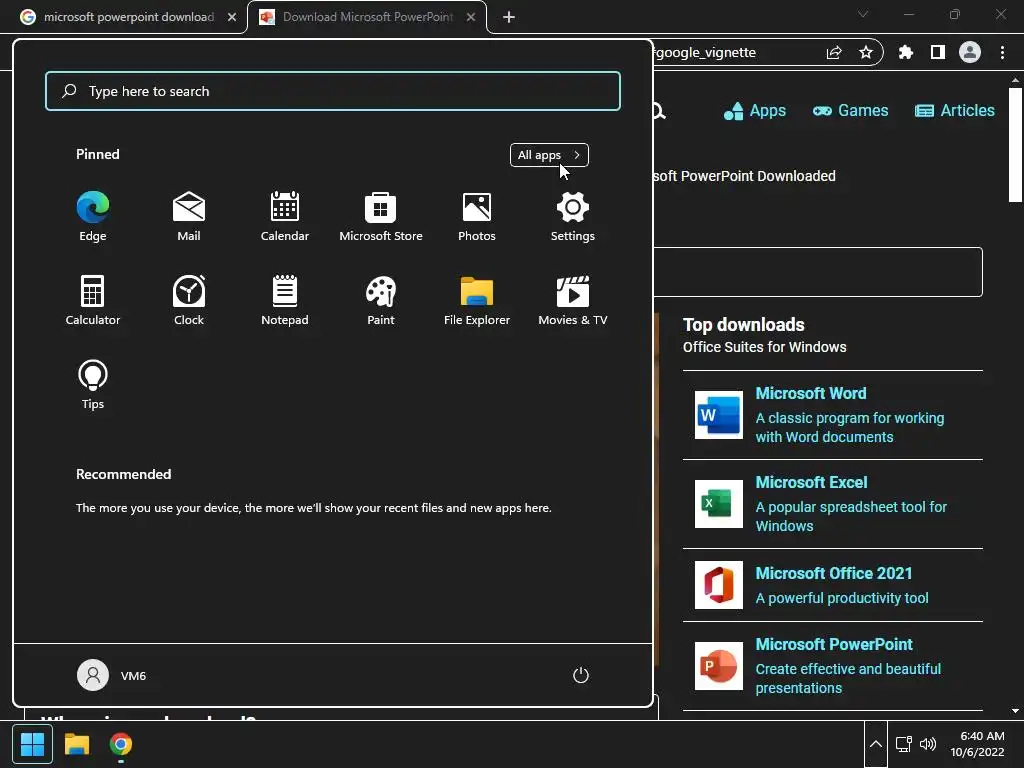Click the PowerPoint logo thumbnail
1024x768 pixels.
pyautogui.click(x=718, y=666)
